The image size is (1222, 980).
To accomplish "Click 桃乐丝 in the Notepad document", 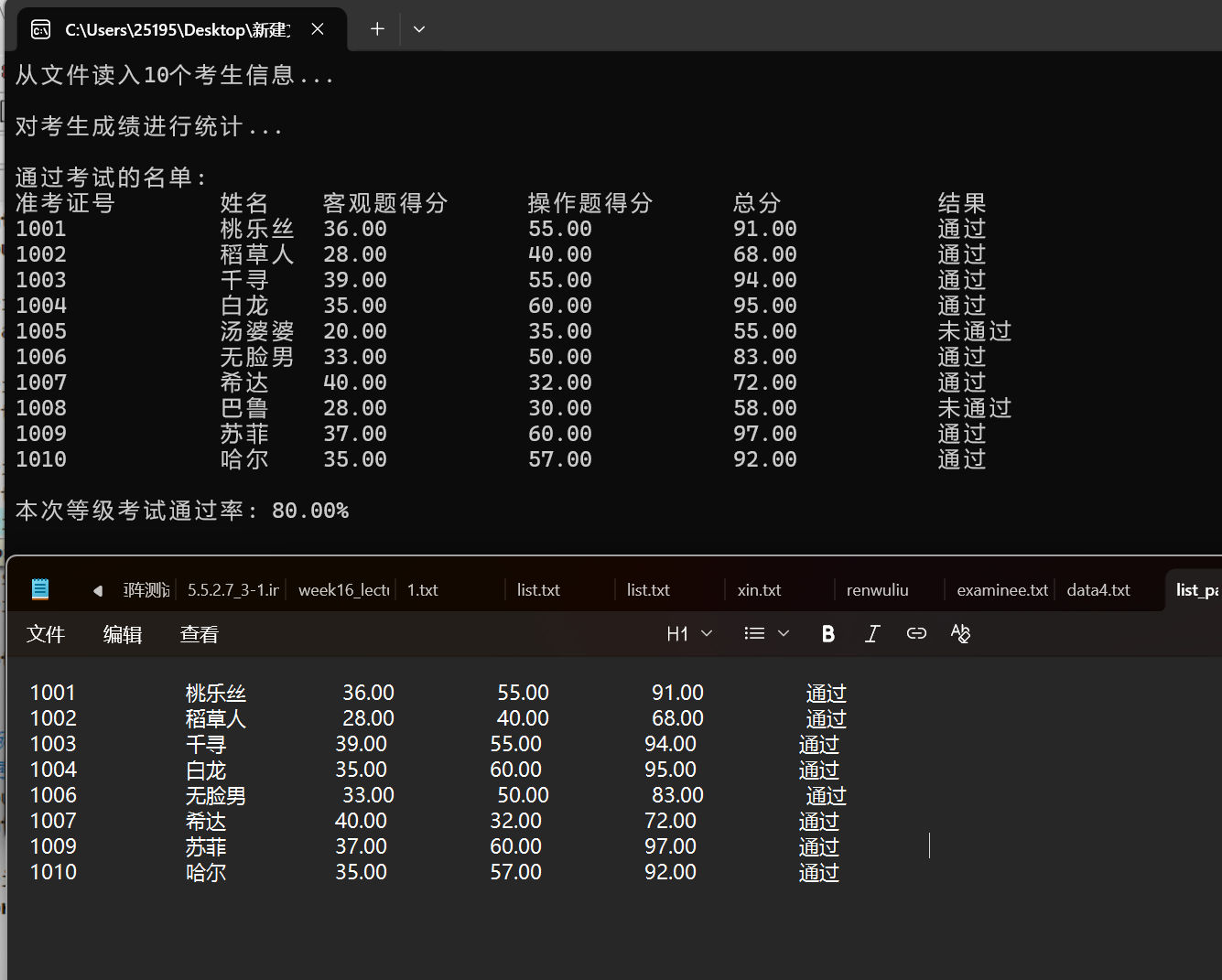I will [x=216, y=694].
